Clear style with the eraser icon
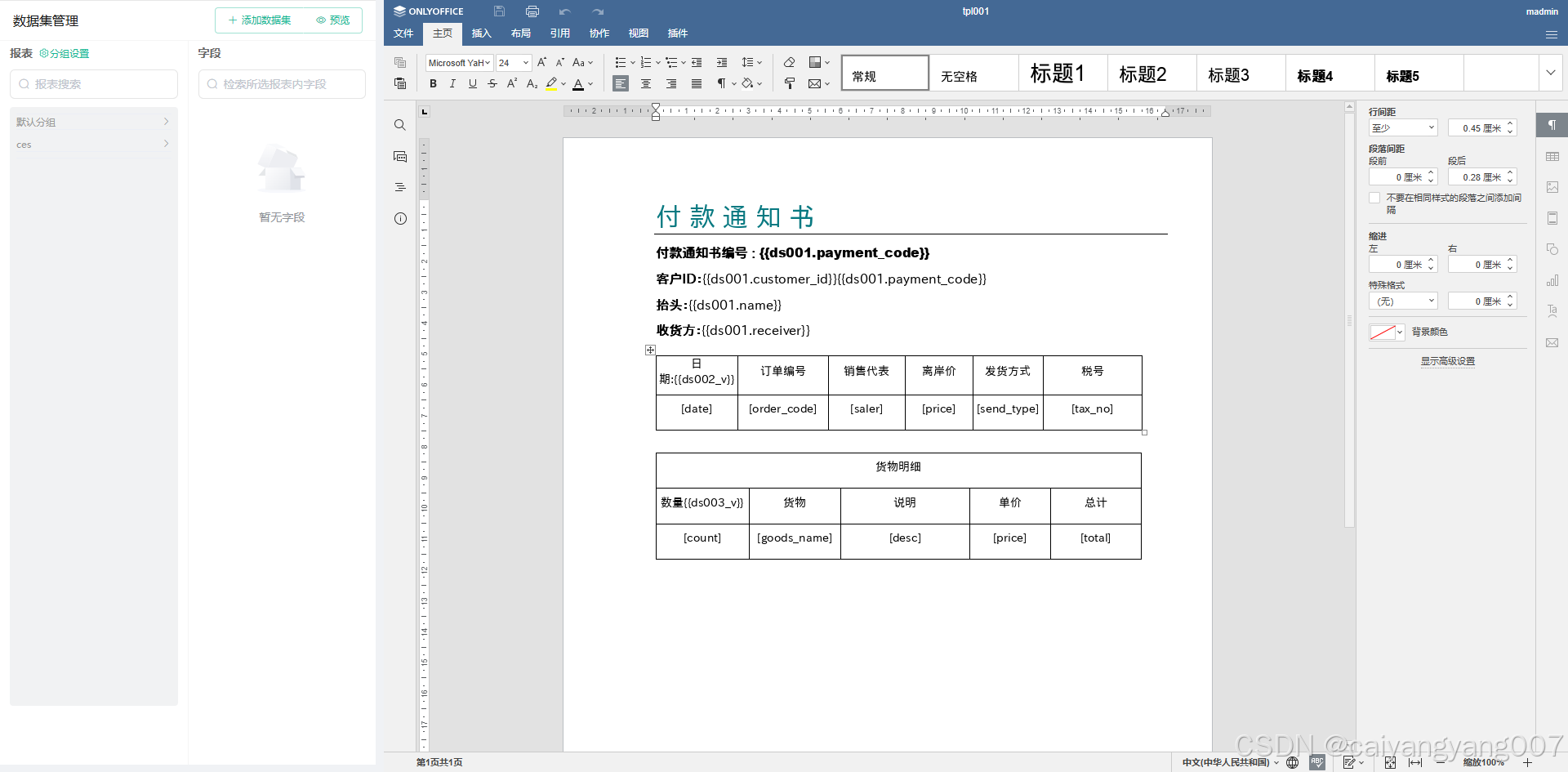The height and width of the screenshot is (772, 1568). pos(789,62)
